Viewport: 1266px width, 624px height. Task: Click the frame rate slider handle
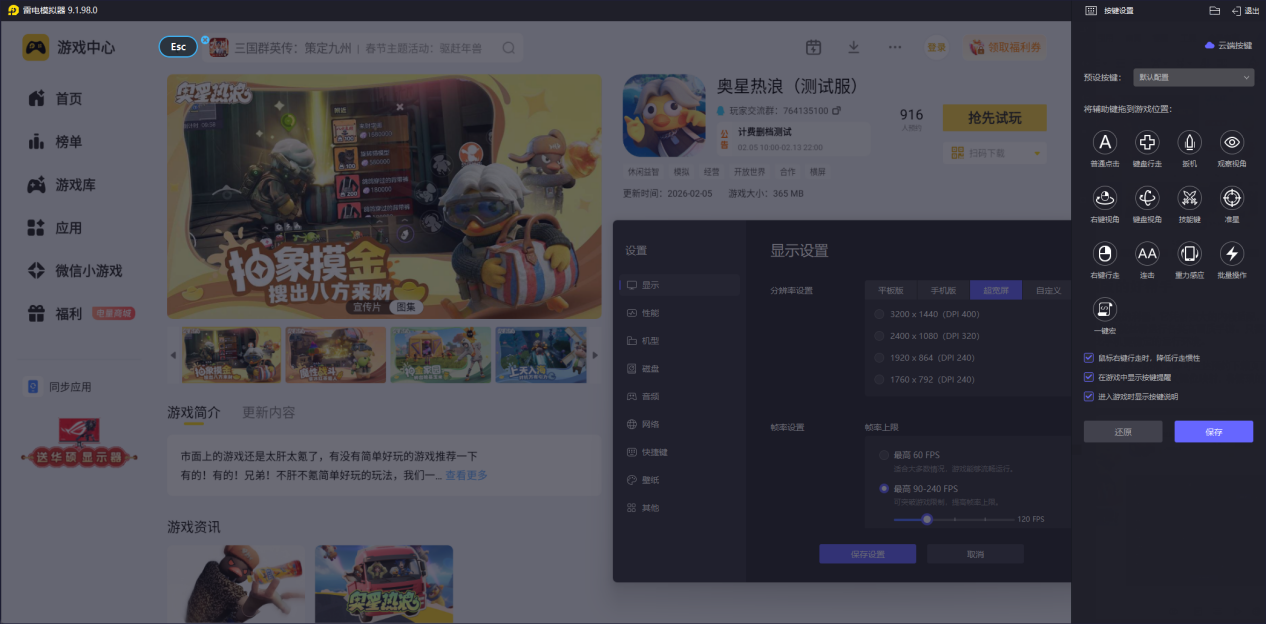pyautogui.click(x=927, y=519)
